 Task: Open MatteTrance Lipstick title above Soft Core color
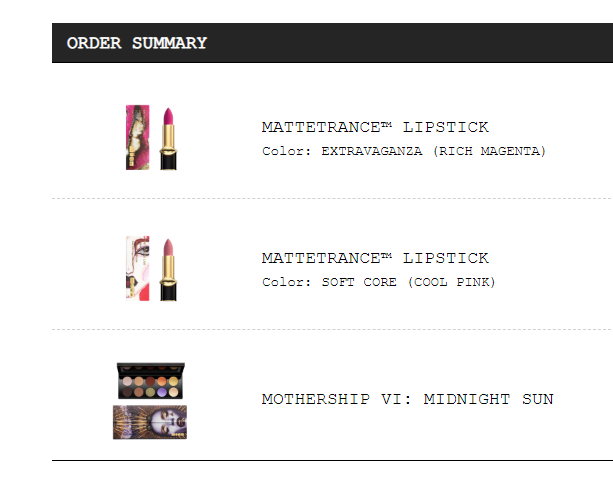375,258
